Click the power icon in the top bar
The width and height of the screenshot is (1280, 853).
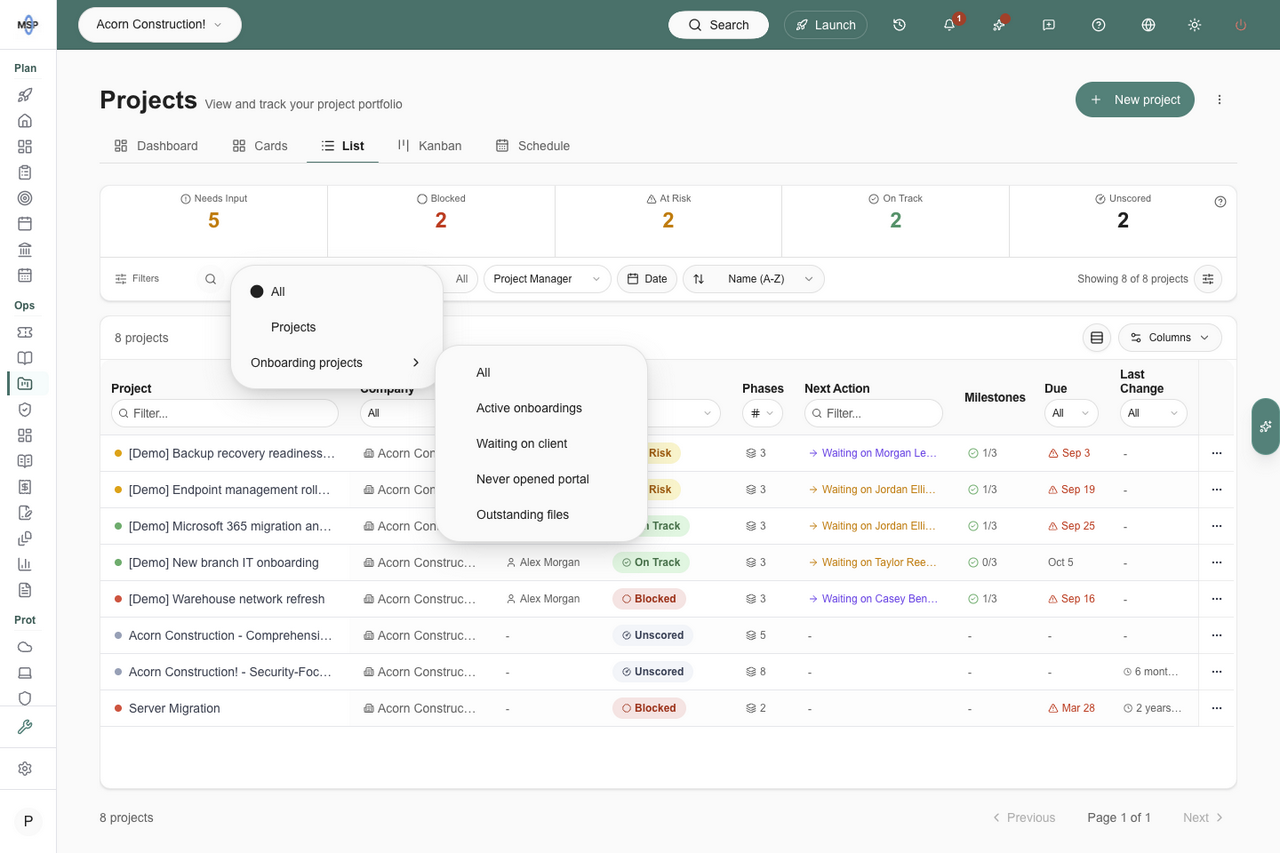1241,25
